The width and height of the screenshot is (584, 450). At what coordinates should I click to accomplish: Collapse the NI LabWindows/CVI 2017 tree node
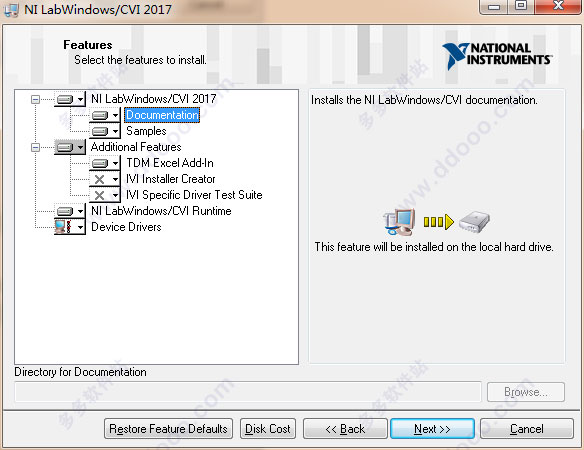click(x=35, y=99)
